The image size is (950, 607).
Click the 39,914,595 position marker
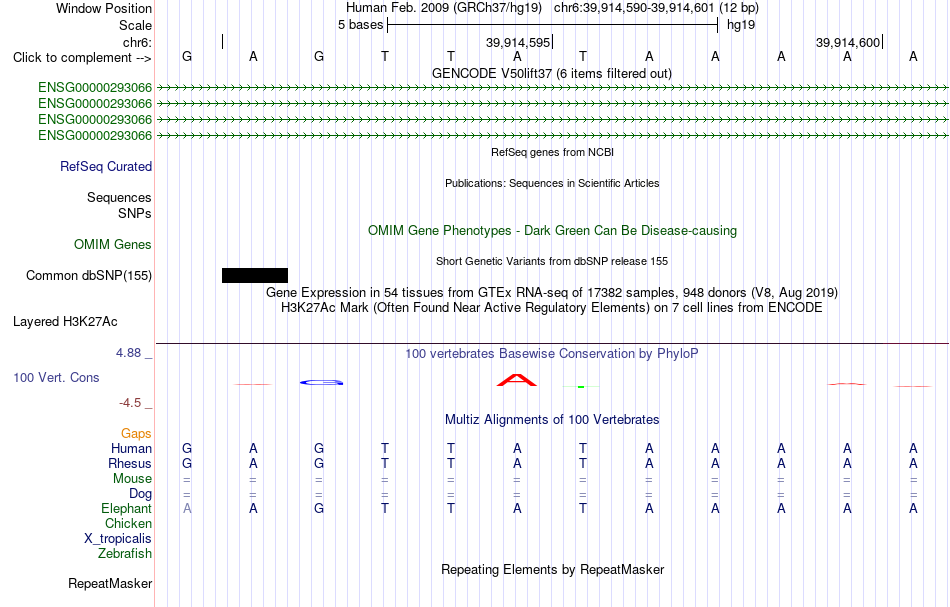[519, 42]
